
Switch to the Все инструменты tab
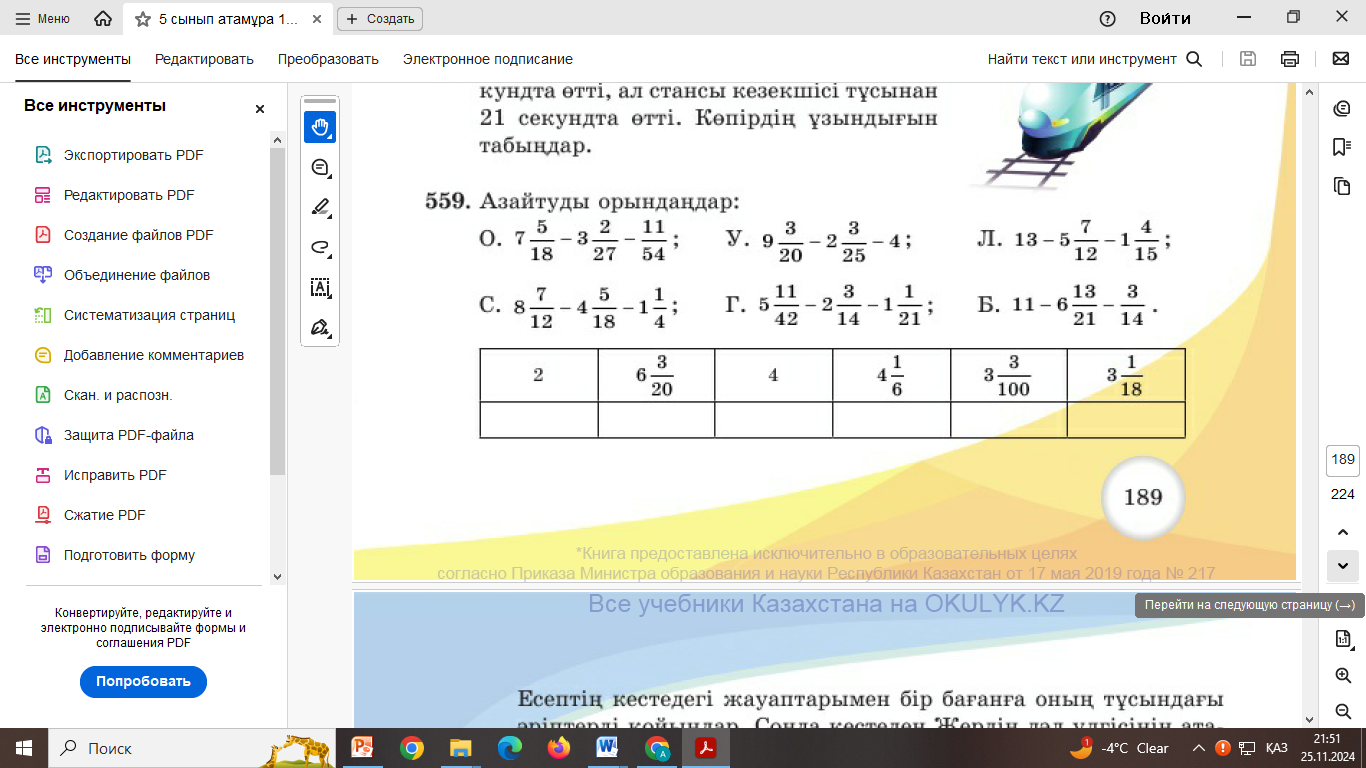(73, 59)
